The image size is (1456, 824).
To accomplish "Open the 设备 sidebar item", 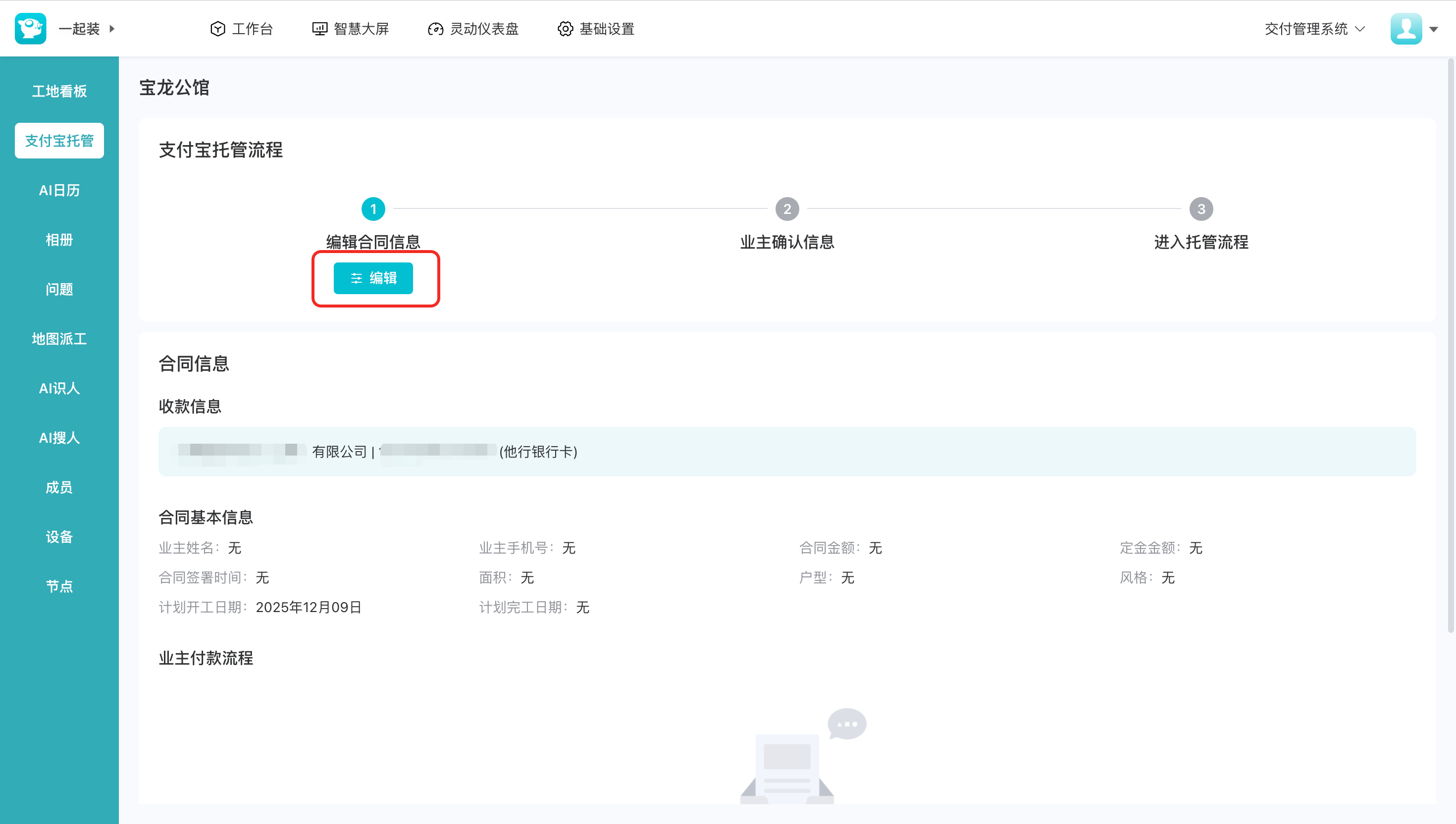I will 59,536.
